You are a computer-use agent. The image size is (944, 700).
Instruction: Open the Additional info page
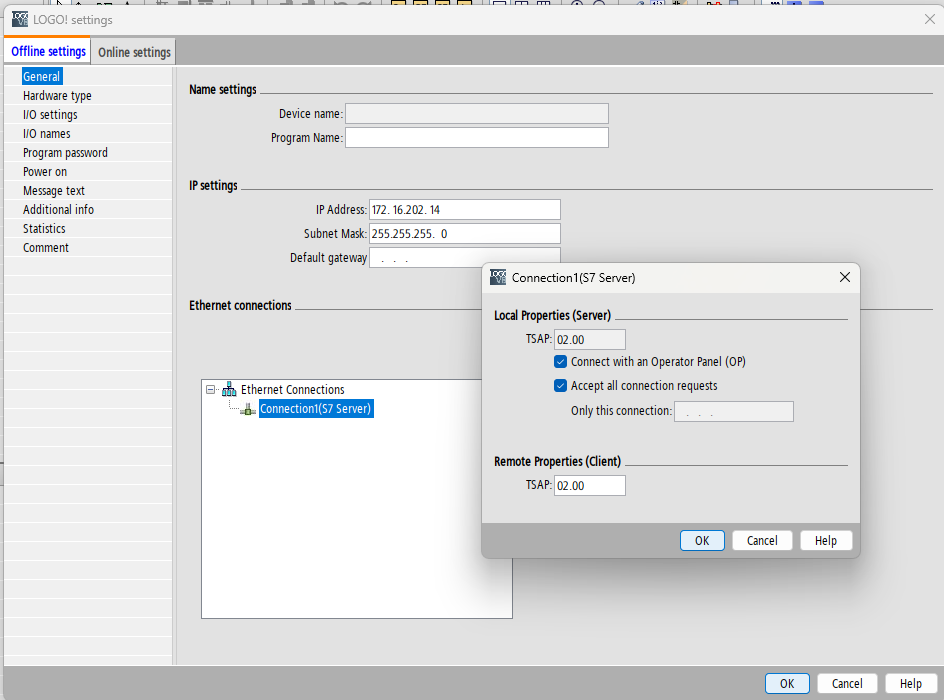tap(58, 209)
